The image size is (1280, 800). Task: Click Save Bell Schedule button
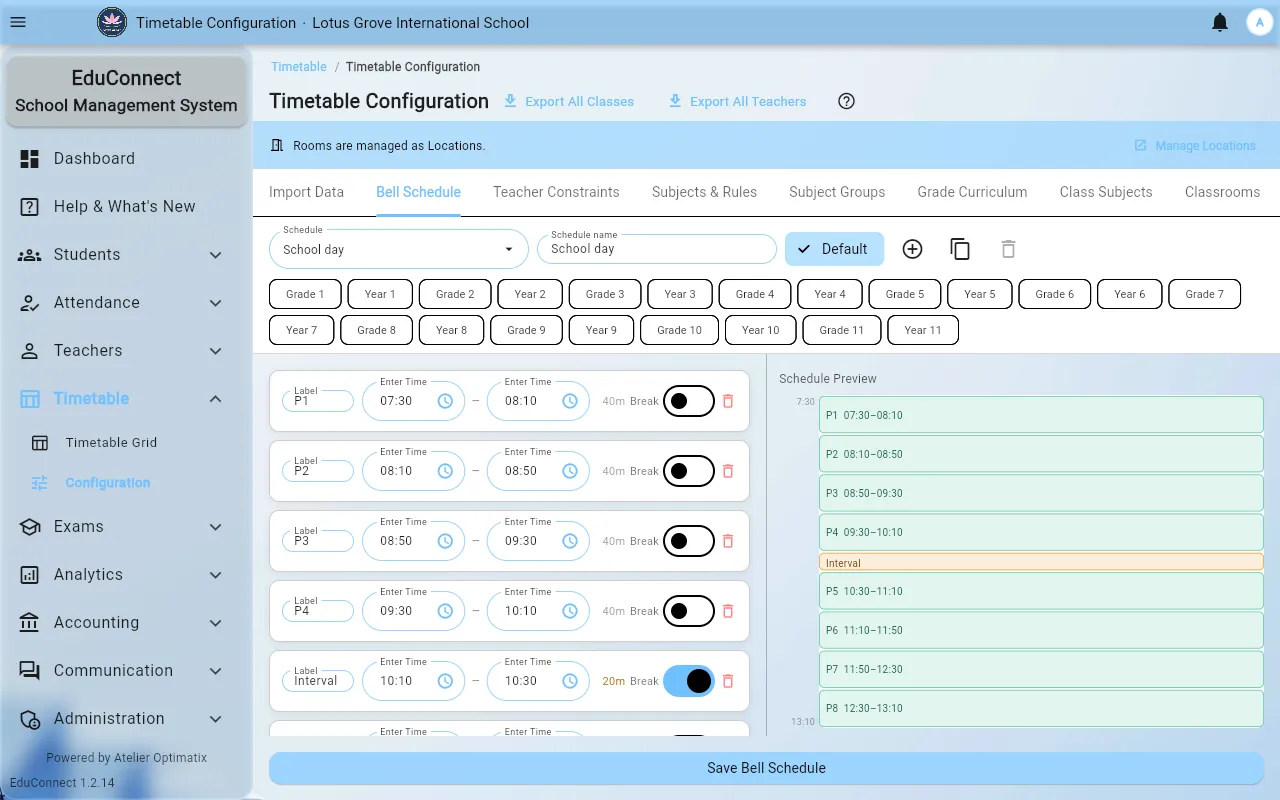[766, 768]
